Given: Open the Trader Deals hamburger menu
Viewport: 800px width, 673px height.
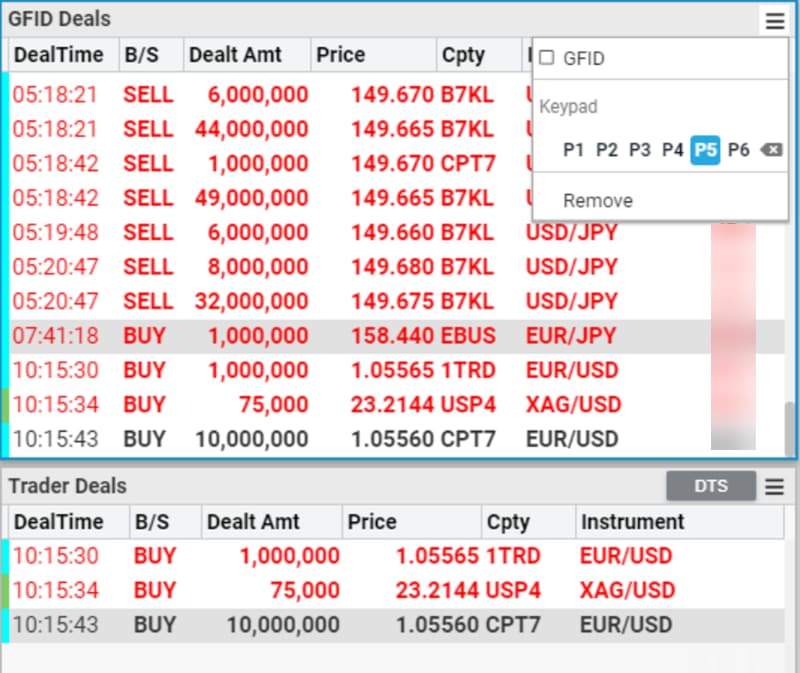Looking at the screenshot, I should [774, 487].
